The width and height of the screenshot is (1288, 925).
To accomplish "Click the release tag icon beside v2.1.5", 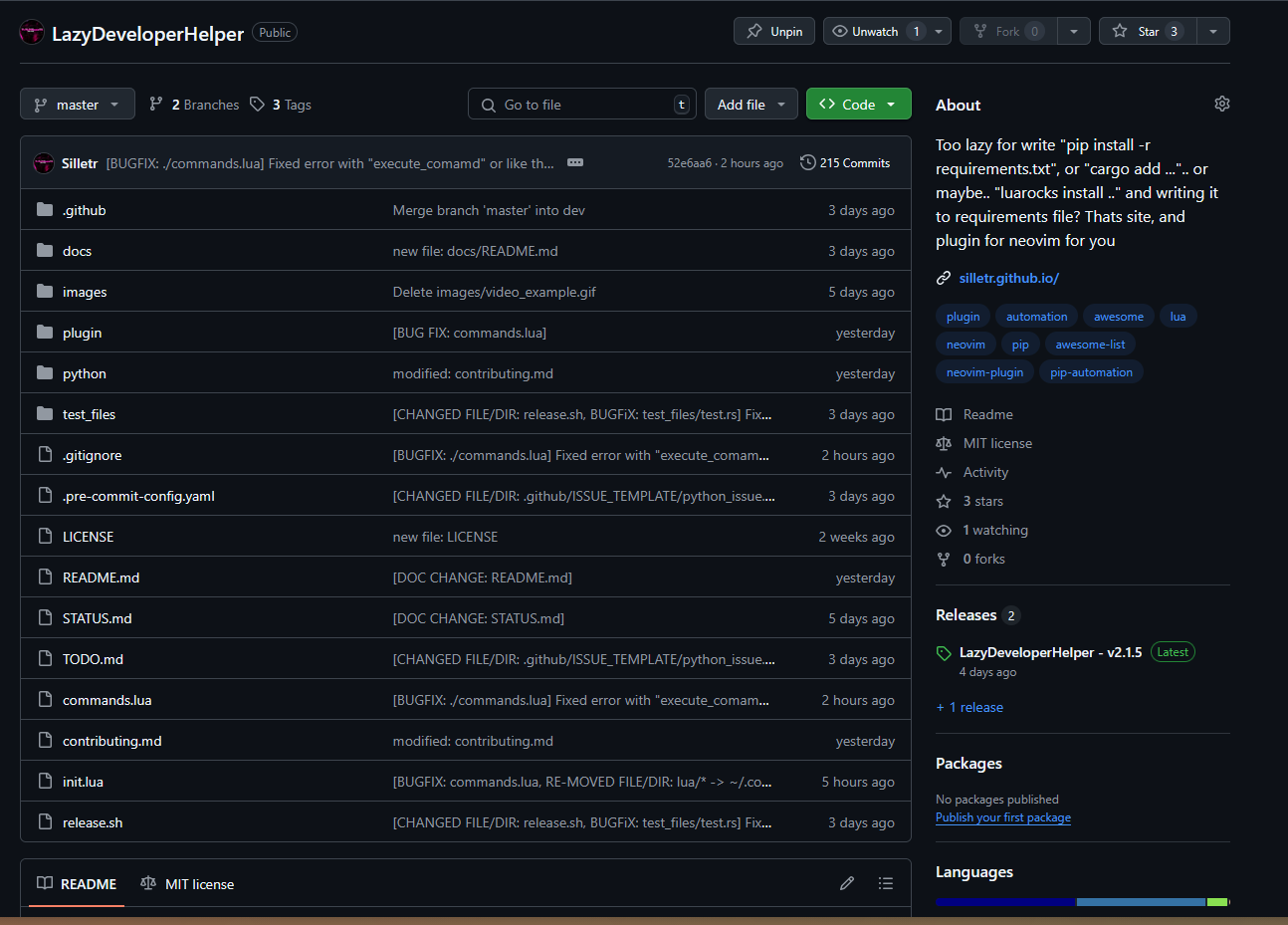I will tap(944, 653).
